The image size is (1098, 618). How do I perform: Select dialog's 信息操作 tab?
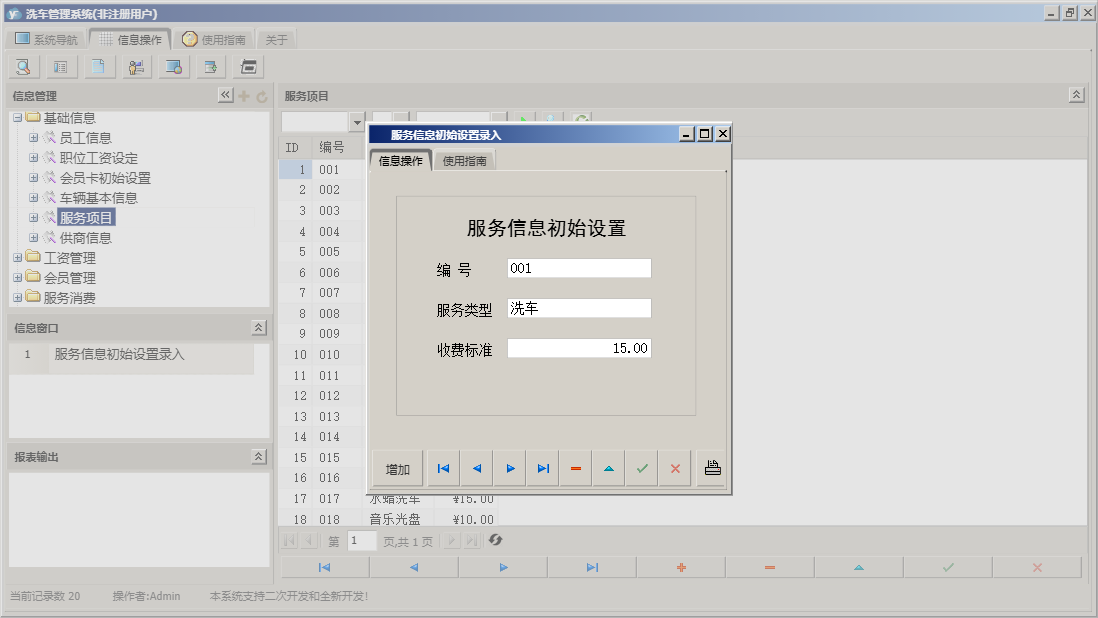[x=401, y=161]
